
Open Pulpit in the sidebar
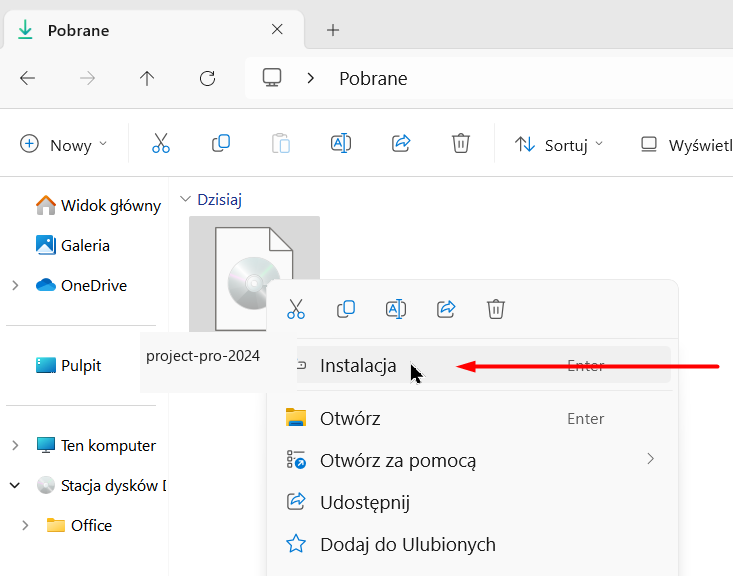(68, 365)
